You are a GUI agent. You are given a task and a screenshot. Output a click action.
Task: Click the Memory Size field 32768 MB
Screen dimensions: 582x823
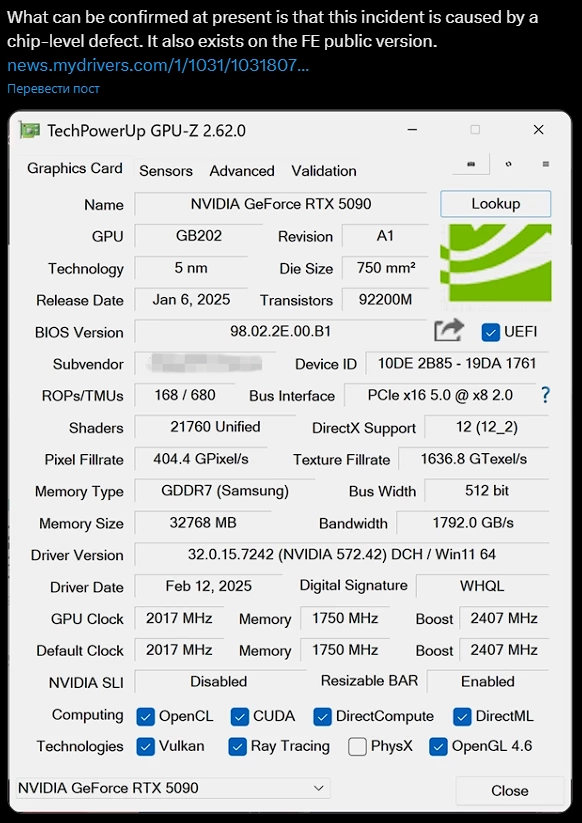pyautogui.click(x=203, y=523)
